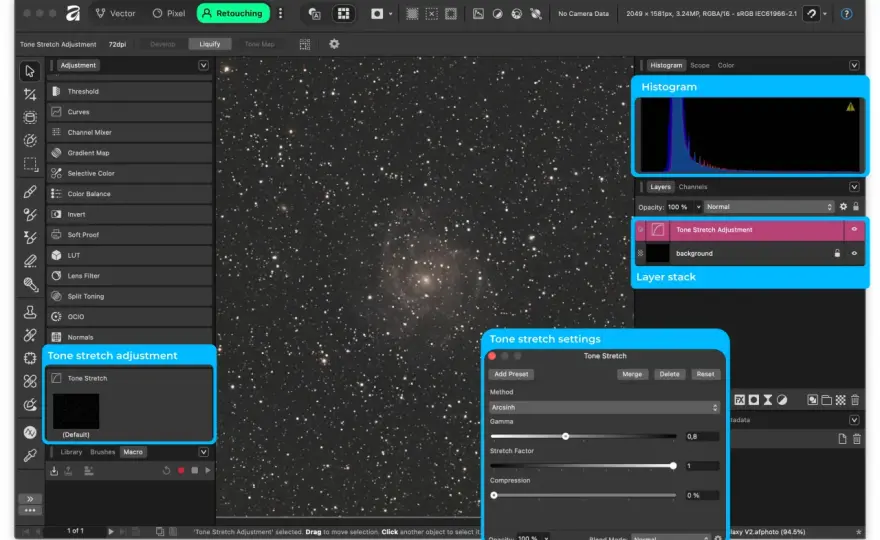Click the Auto Levels toolbar icon
The height and width of the screenshot is (540, 880).
pos(478,13)
